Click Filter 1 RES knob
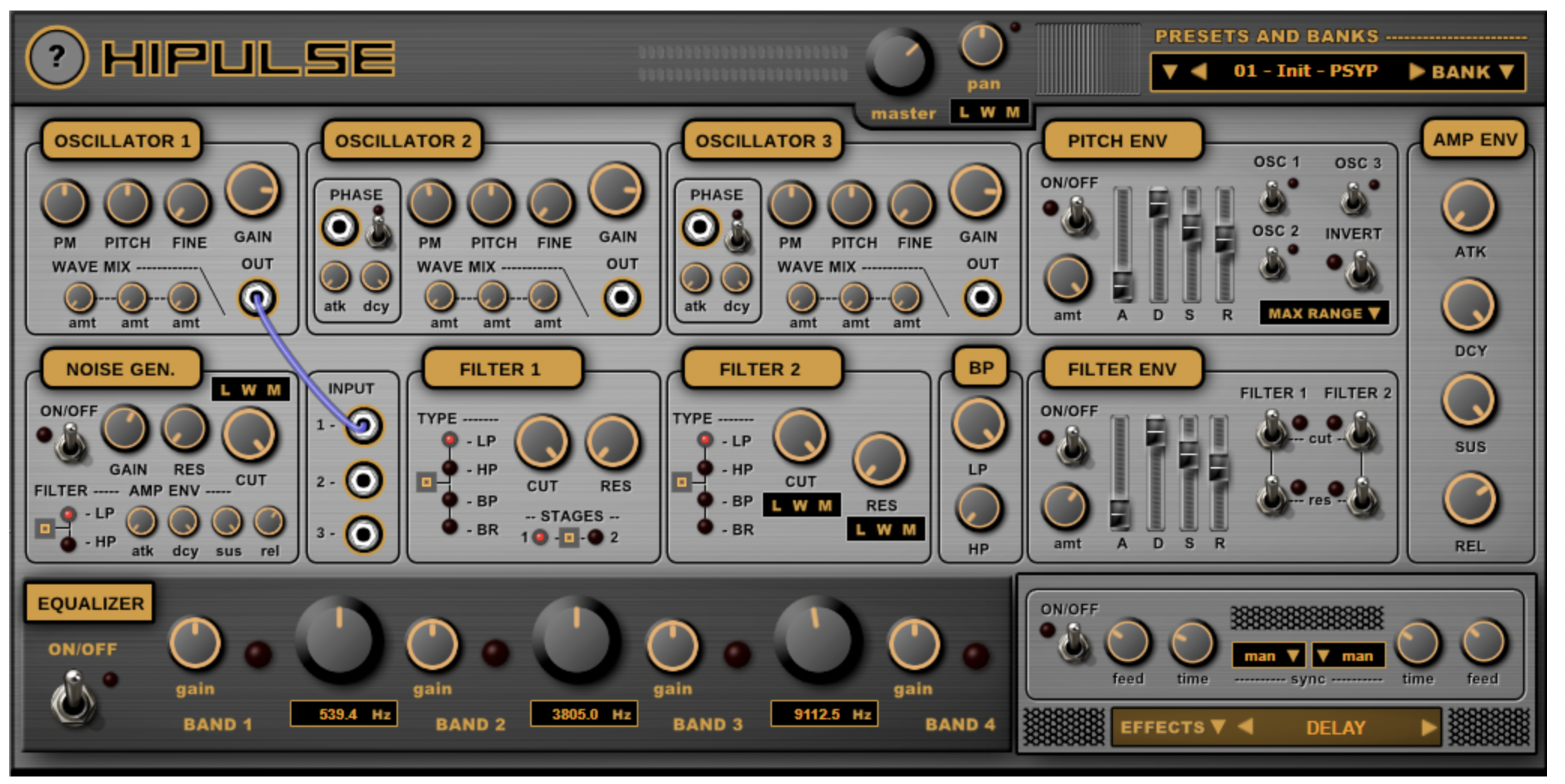Screen dimensions: 1565x784 coord(613,443)
